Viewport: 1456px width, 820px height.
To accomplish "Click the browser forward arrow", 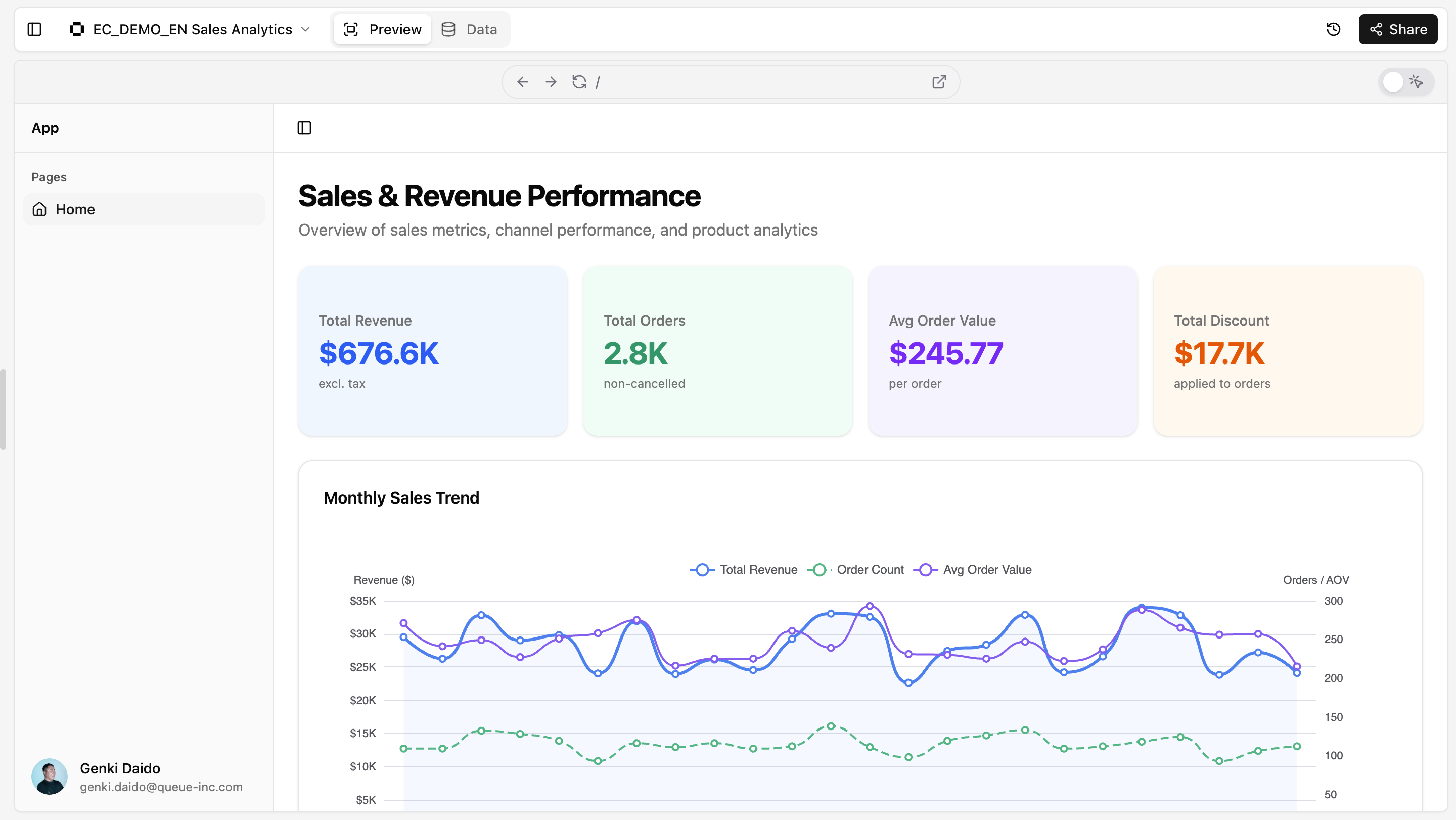I will tap(551, 82).
